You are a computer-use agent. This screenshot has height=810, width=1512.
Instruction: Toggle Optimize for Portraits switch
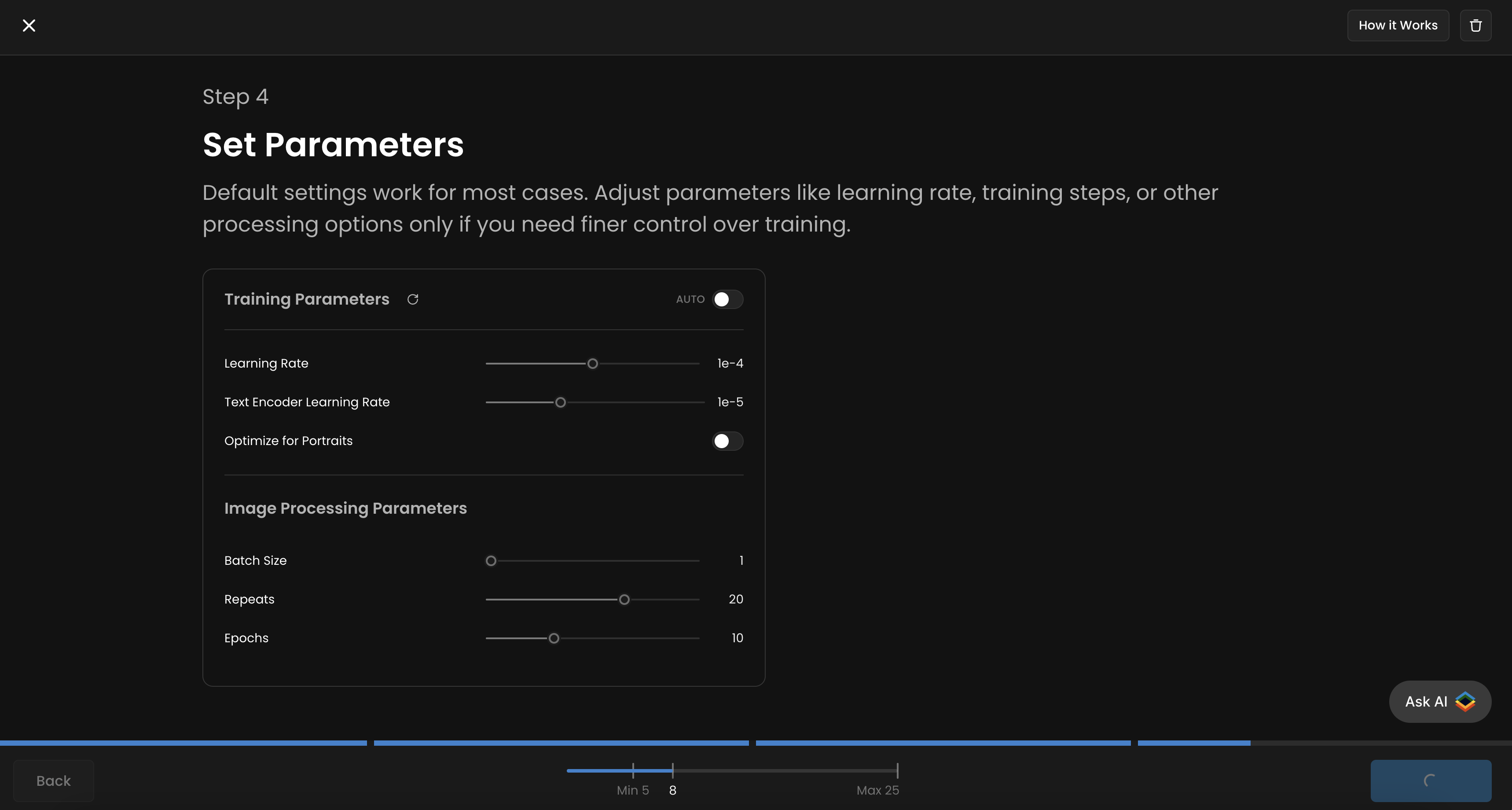click(727, 441)
